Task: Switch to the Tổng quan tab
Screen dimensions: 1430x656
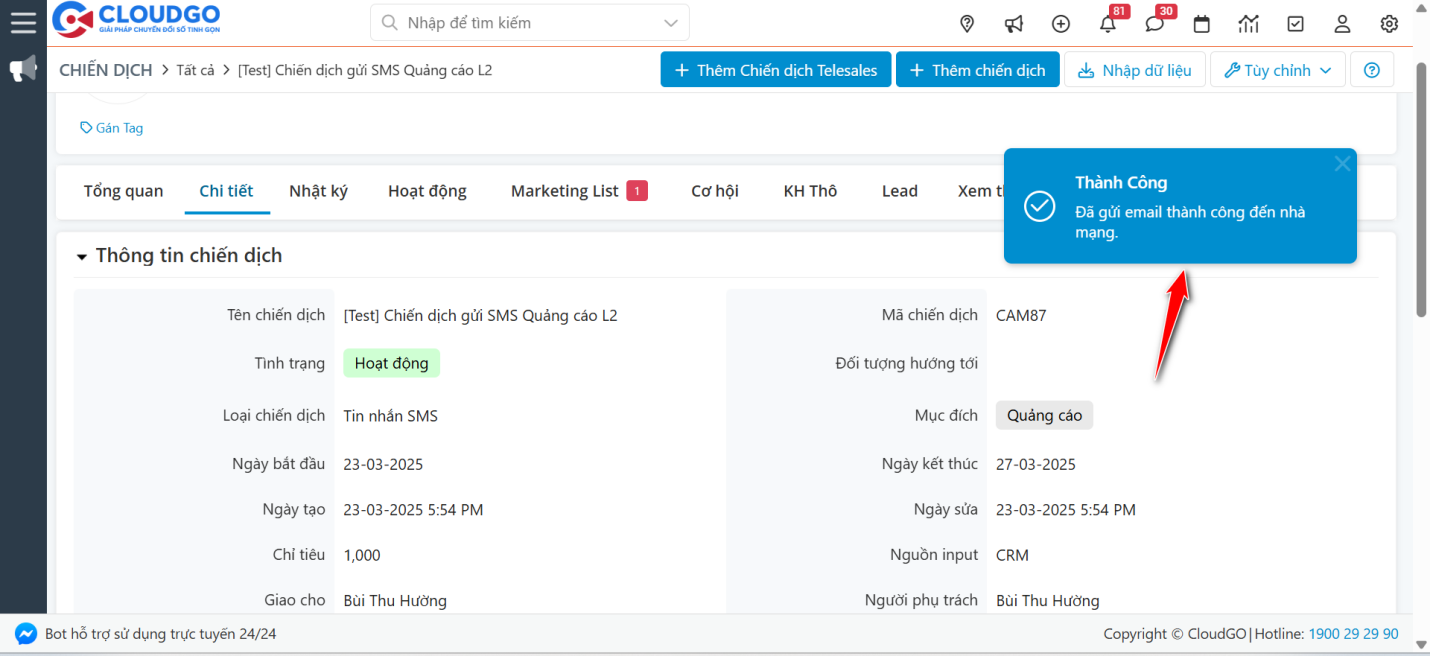Action: pyautogui.click(x=123, y=191)
